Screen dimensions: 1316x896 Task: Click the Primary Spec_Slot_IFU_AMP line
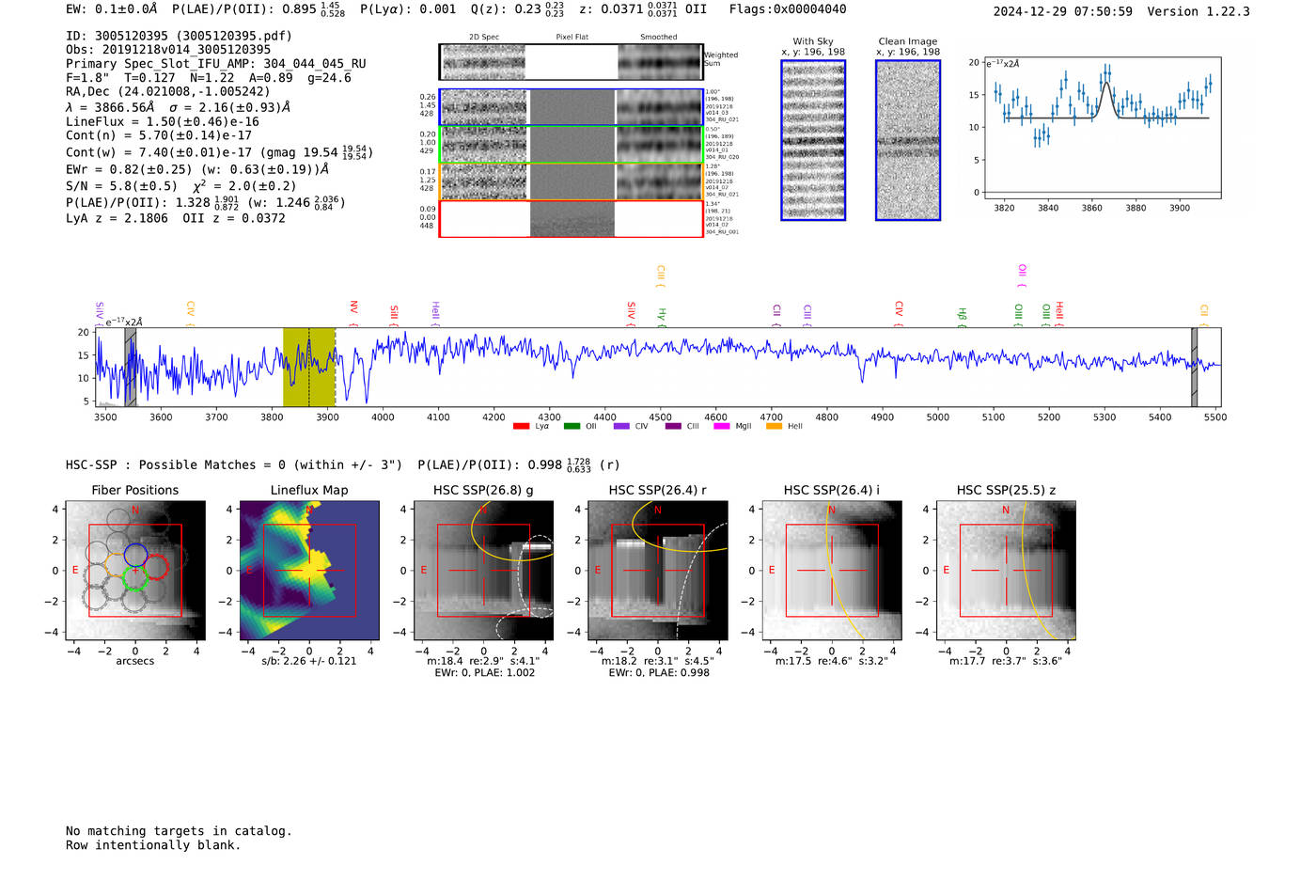point(216,64)
